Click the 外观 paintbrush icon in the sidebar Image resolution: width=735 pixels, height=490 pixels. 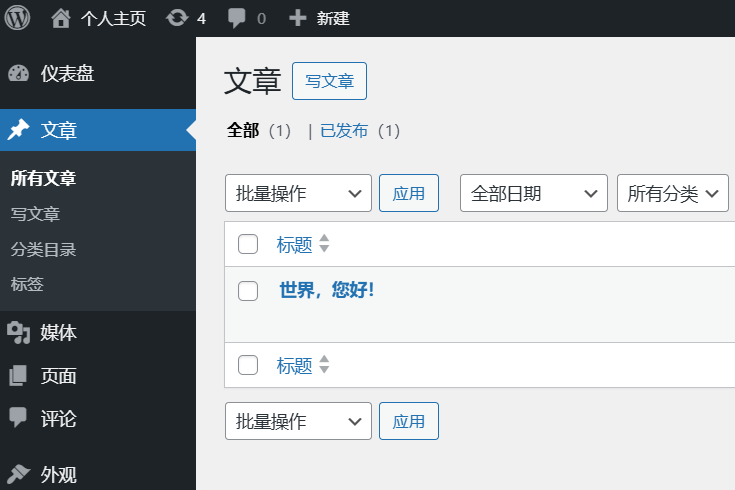(19, 474)
